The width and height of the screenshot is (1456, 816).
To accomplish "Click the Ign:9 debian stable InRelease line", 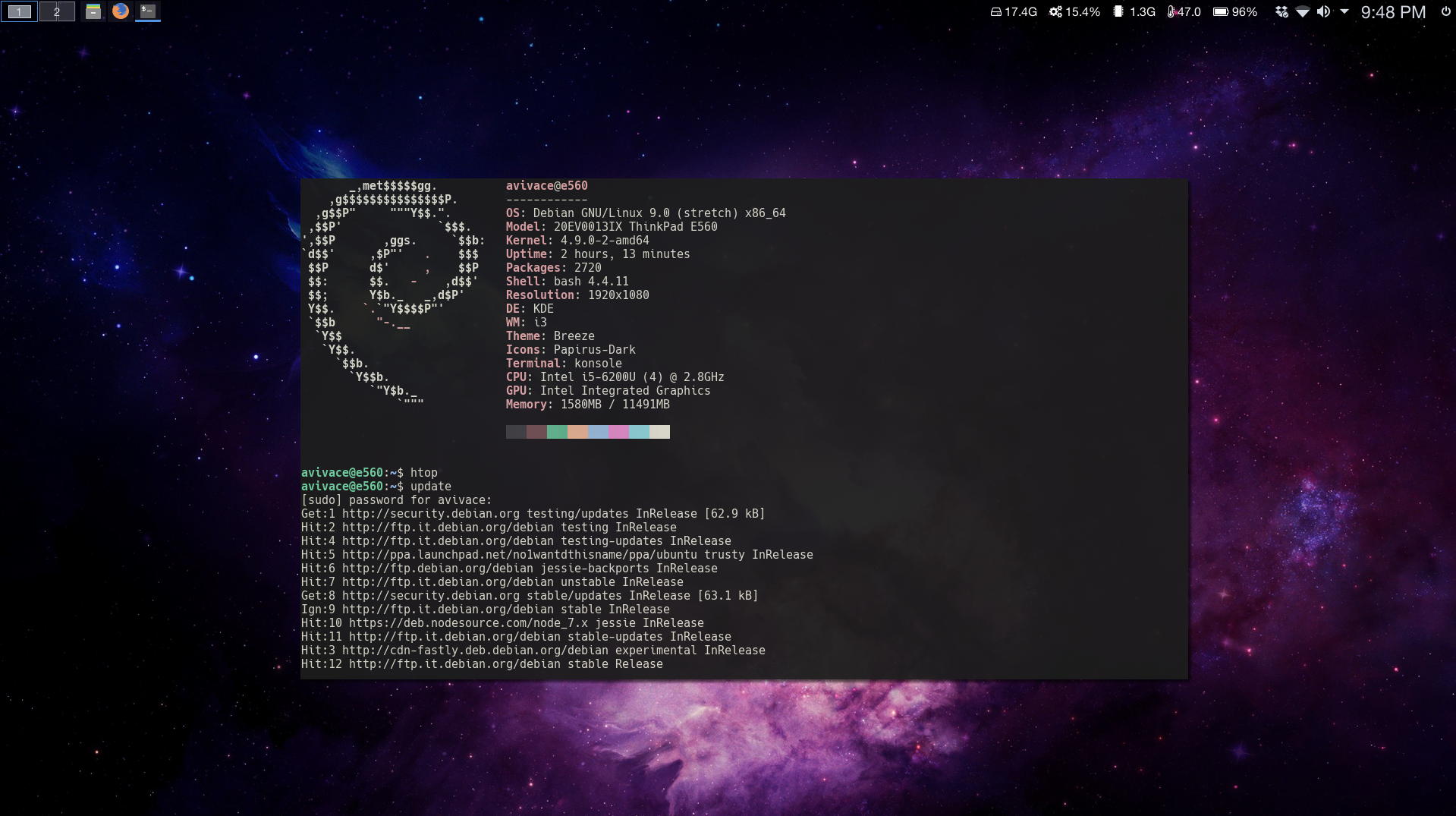I will pyautogui.click(x=486, y=610).
